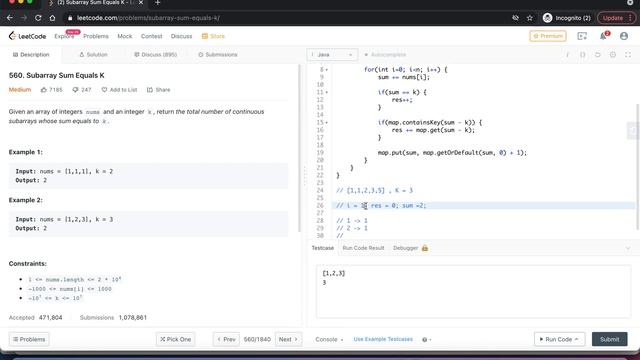Click Add to List

pos(119,90)
